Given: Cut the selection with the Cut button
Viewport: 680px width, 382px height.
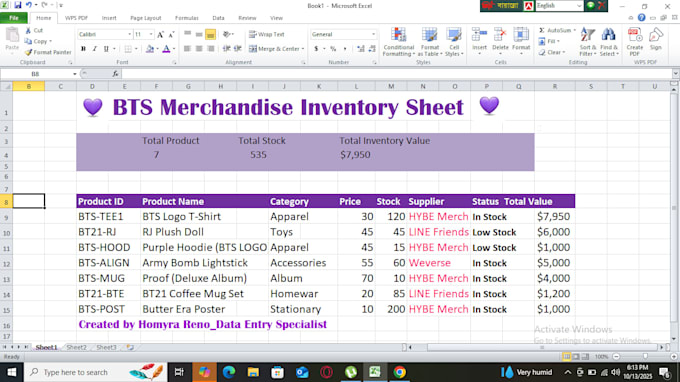Looking at the screenshot, I should pyautogui.click(x=34, y=30).
